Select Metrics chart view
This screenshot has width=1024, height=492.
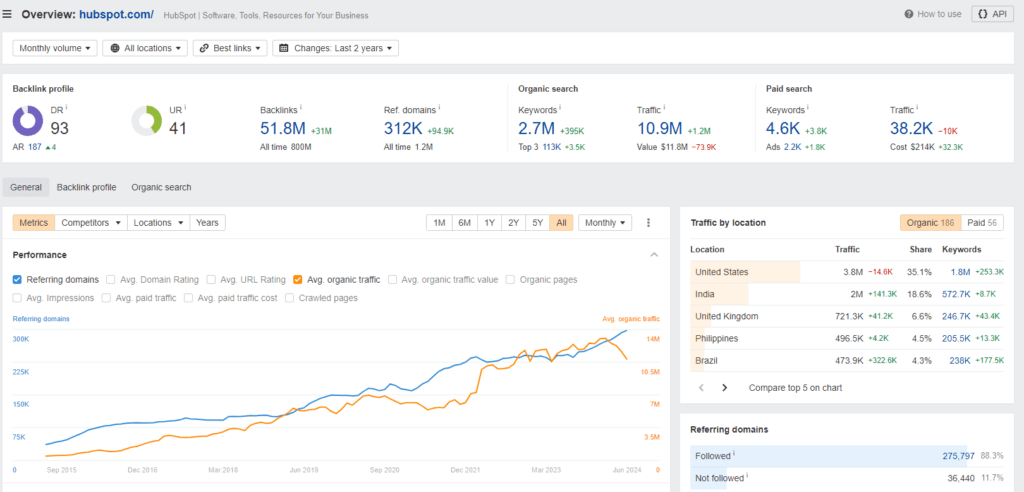34,223
